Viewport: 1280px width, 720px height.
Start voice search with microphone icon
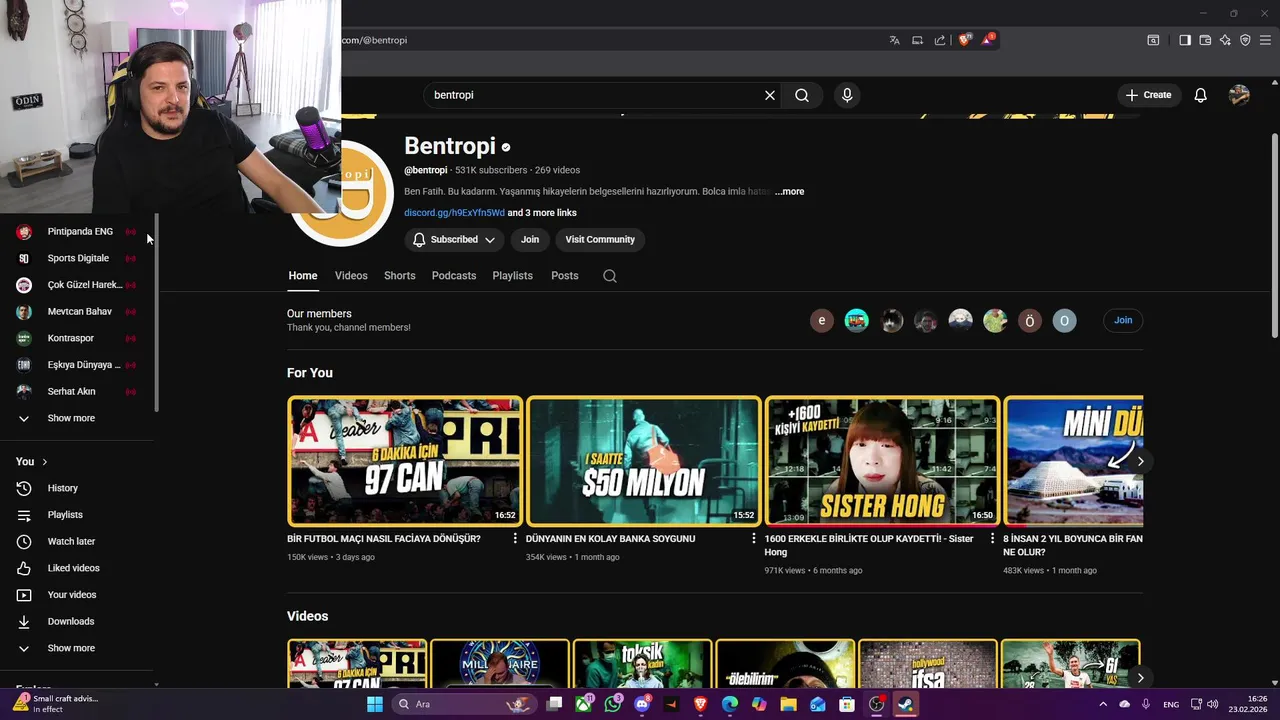tap(847, 95)
